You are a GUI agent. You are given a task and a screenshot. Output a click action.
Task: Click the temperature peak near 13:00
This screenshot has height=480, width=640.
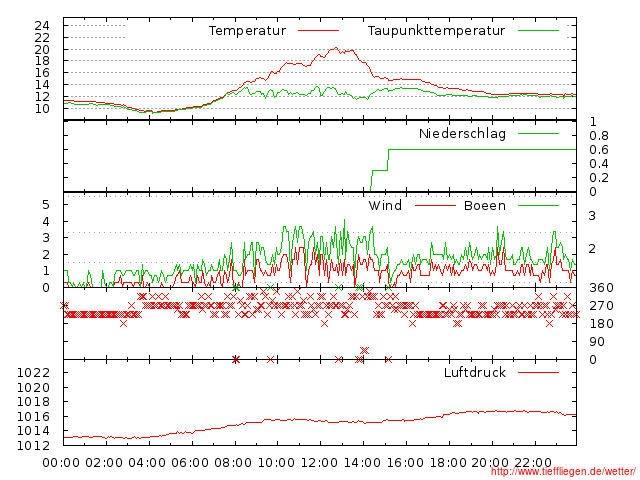[x=336, y=48]
